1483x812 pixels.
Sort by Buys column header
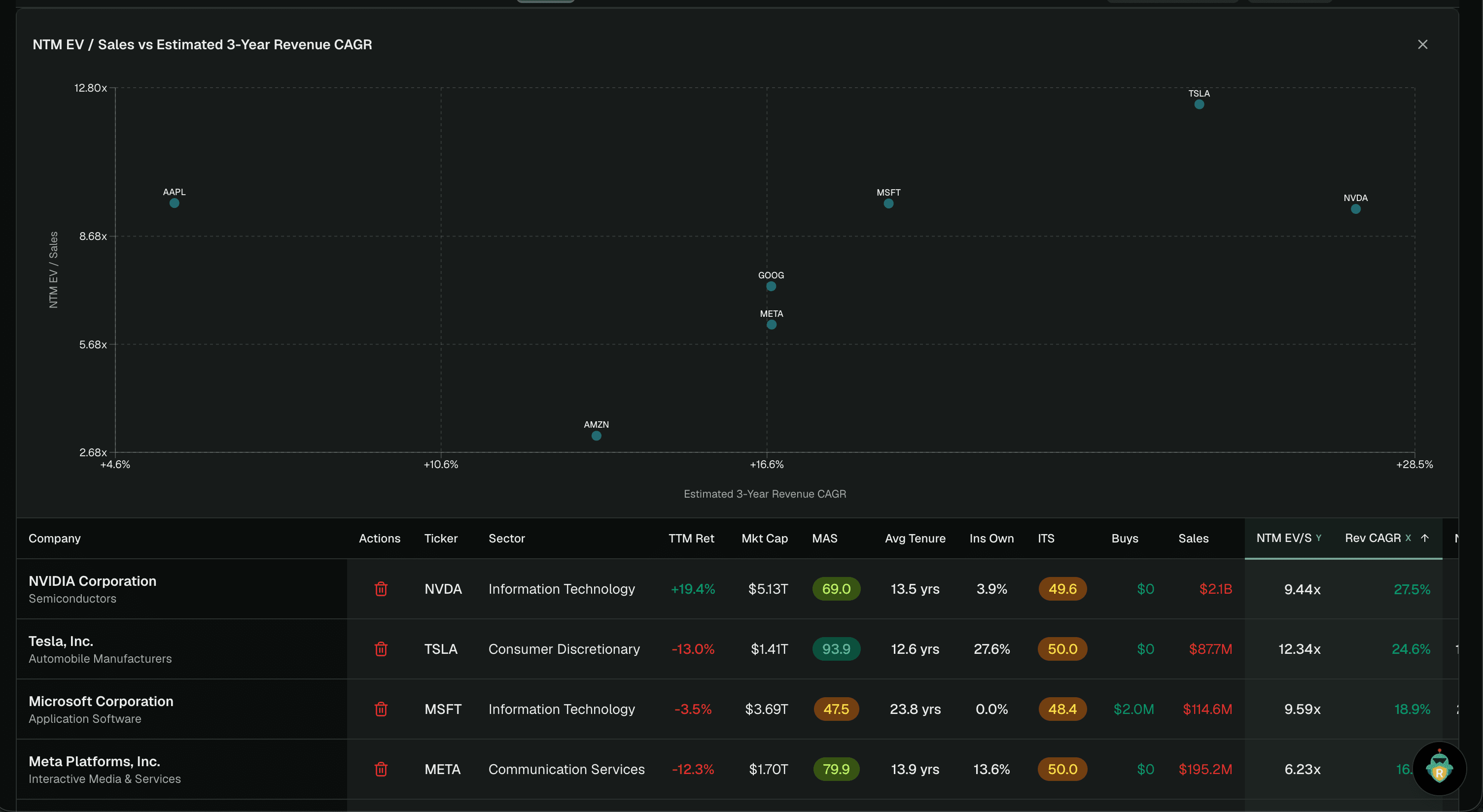[1125, 538]
